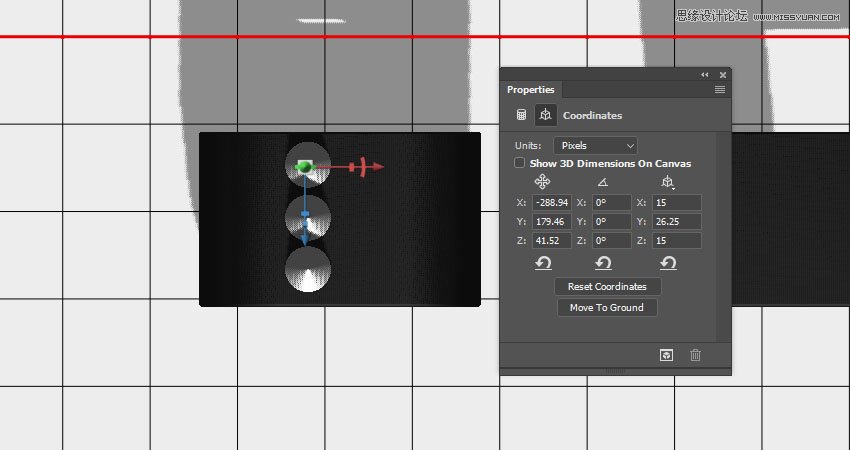Collapse the Properties panel with double arrows
Screen dimensions: 850x450
704,74
